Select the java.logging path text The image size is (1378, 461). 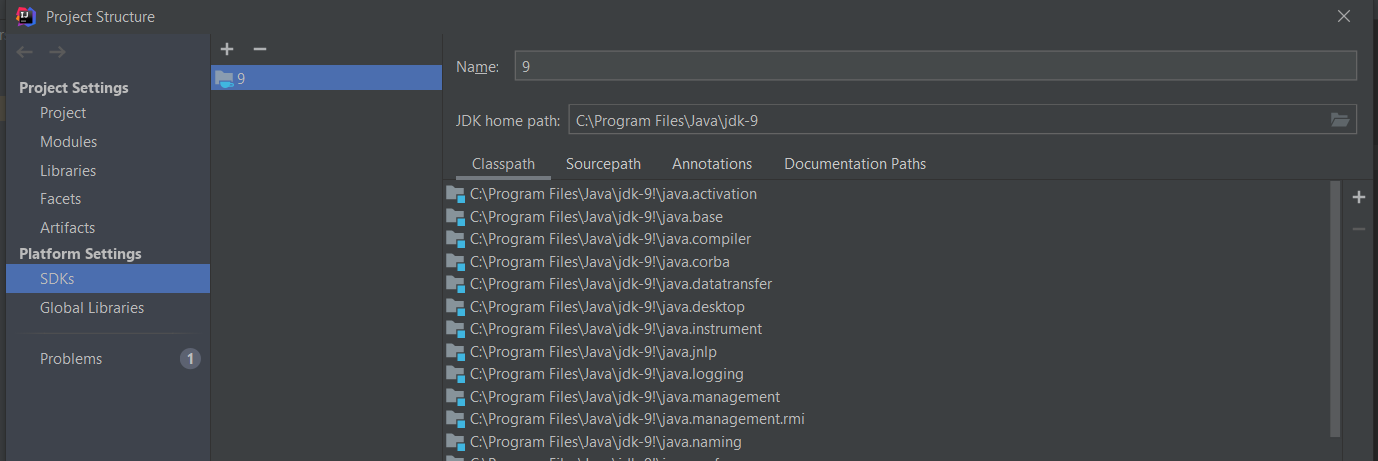point(607,374)
